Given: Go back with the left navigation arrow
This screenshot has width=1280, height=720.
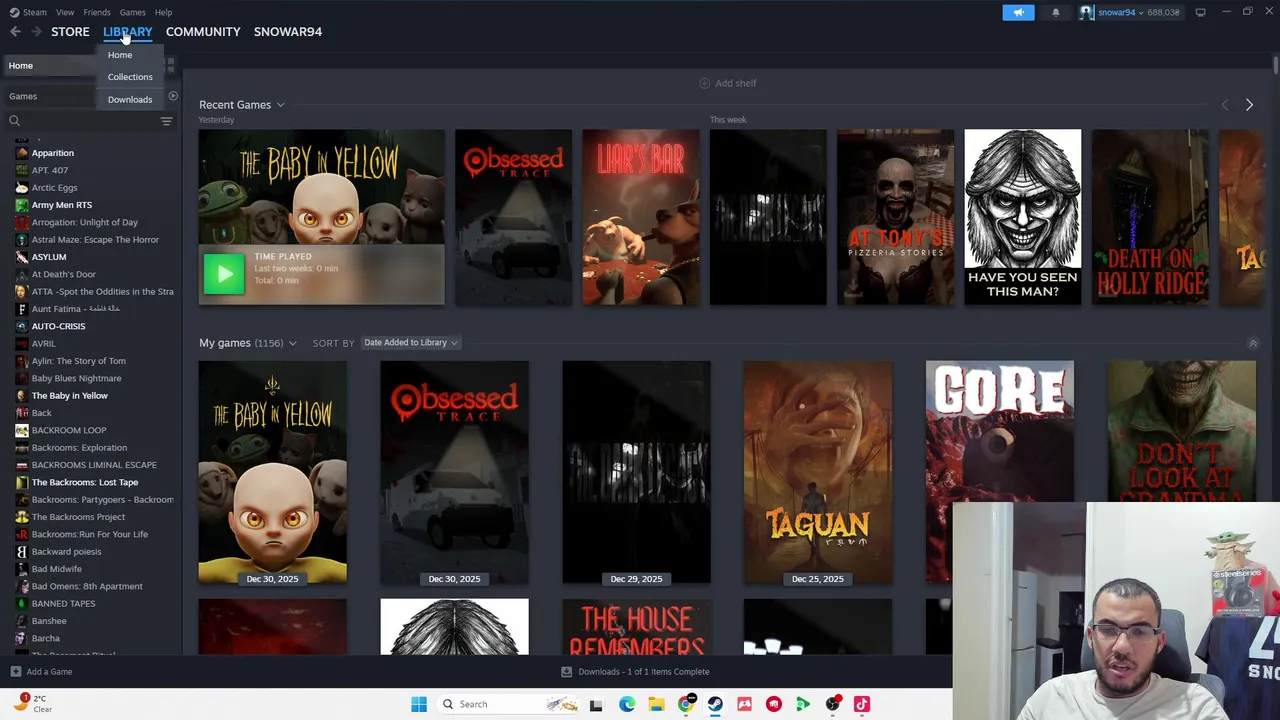Looking at the screenshot, I should (x=15, y=32).
